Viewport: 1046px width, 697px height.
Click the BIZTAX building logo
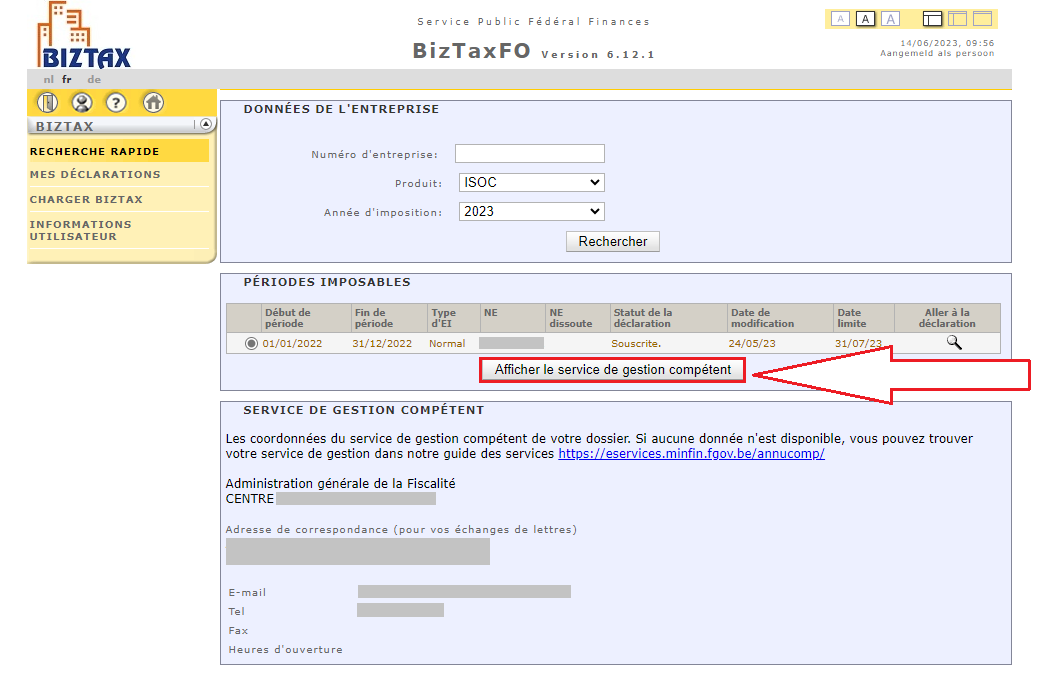84,35
